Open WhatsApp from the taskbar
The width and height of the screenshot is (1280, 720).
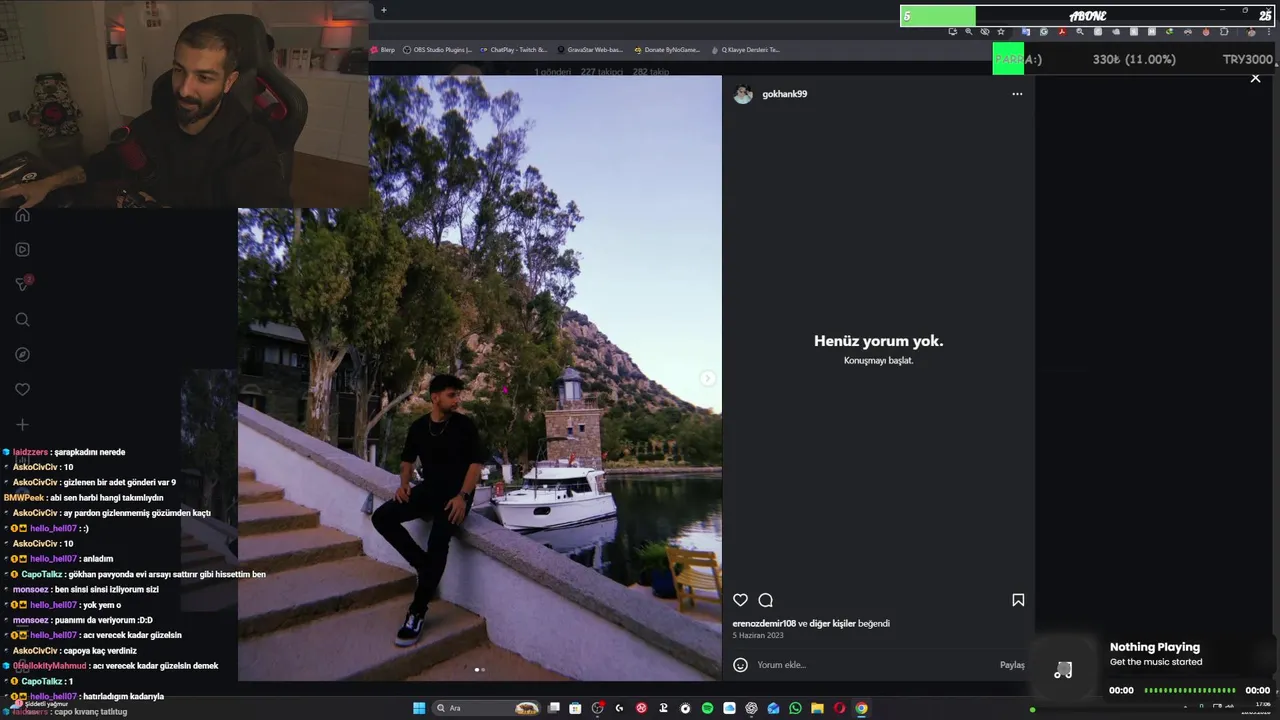click(x=795, y=708)
